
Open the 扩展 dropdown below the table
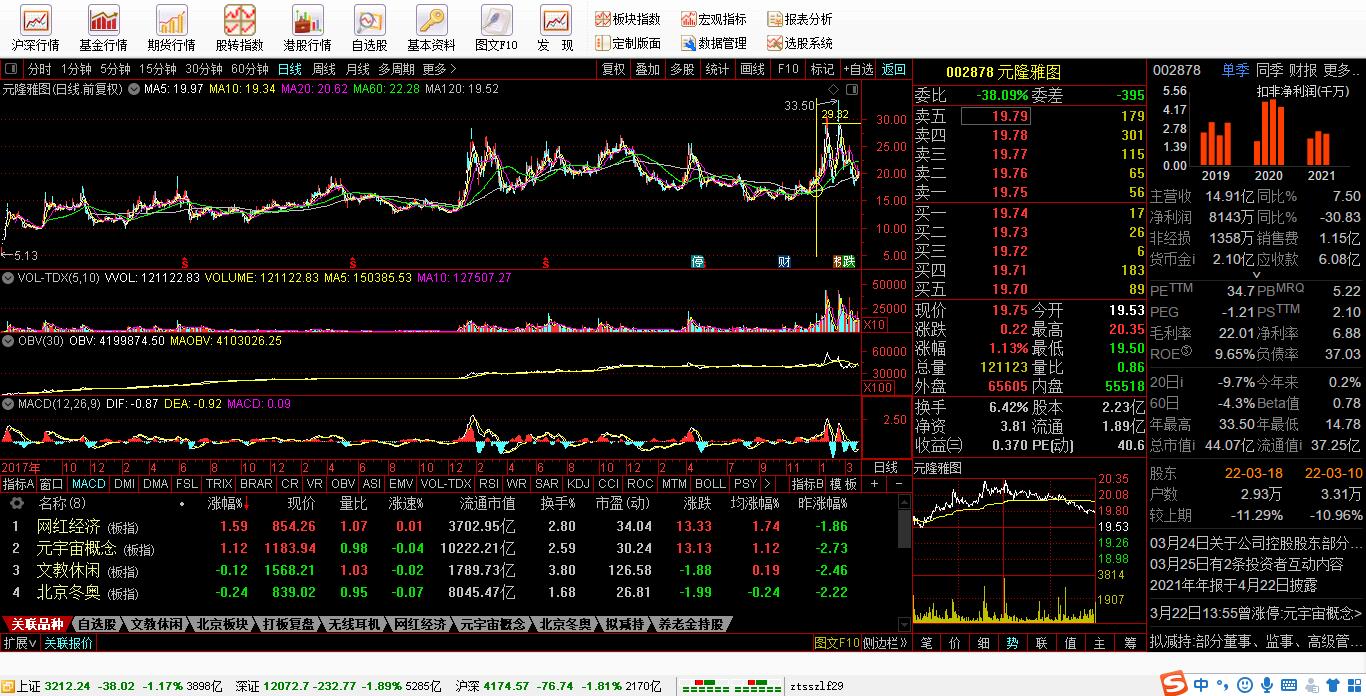(x=20, y=643)
